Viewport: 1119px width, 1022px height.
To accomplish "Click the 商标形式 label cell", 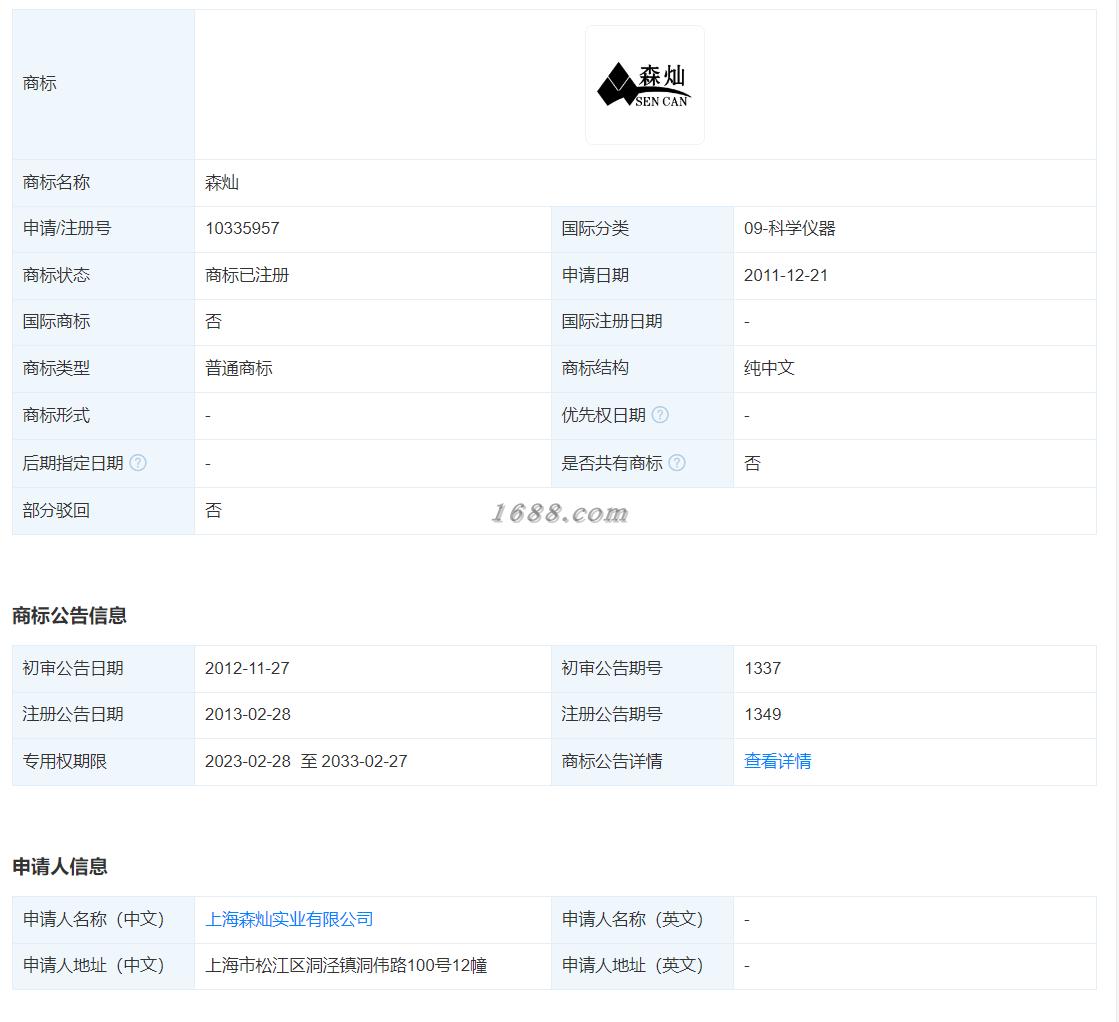I will coord(103,416).
